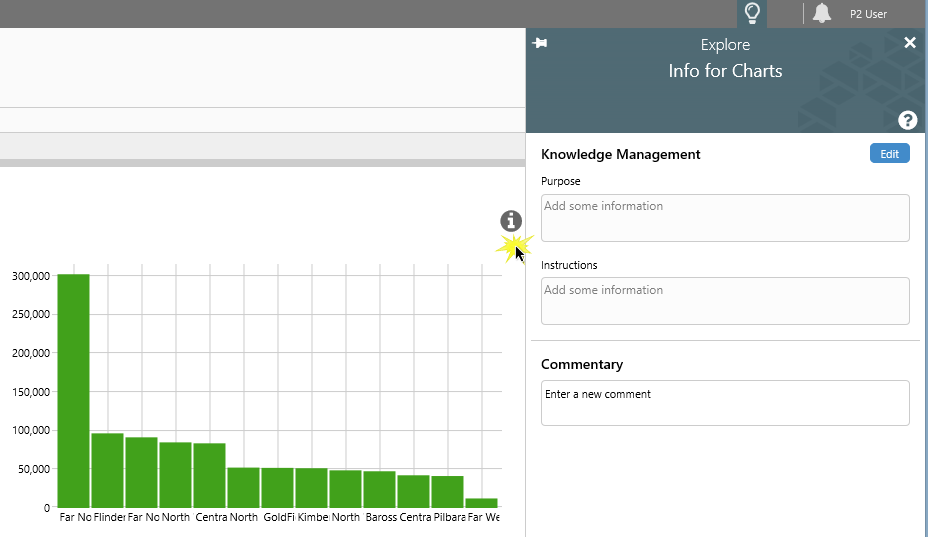Click the Commentary section heading
Image resolution: width=928 pixels, height=537 pixels.
(x=581, y=364)
